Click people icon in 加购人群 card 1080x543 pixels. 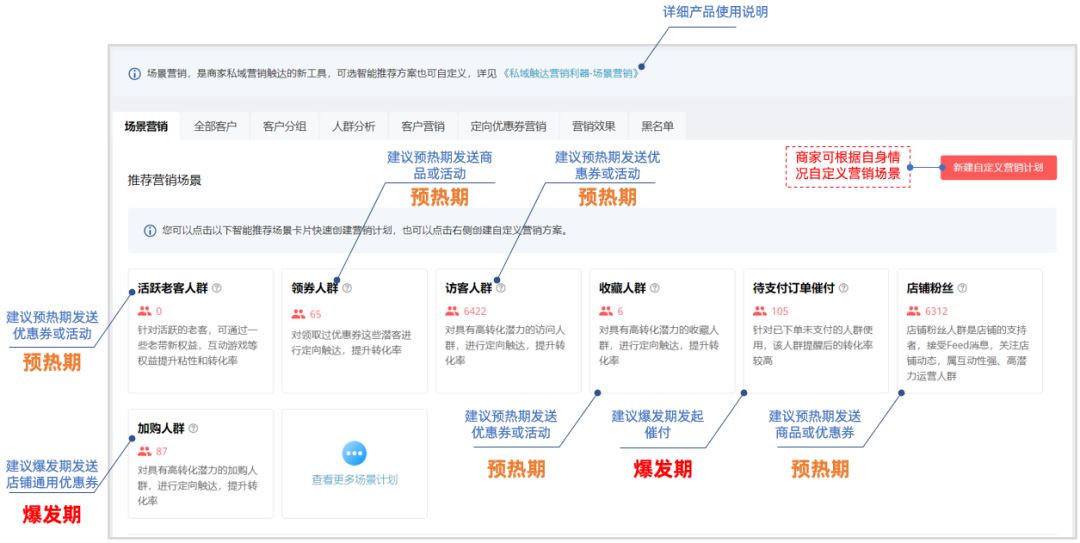point(144,452)
